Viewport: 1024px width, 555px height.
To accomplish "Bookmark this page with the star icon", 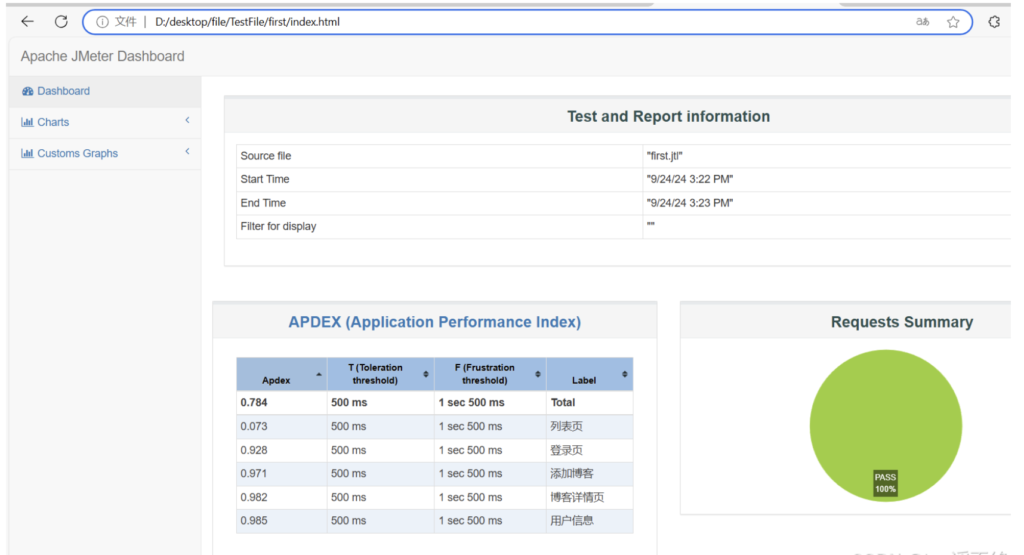I will point(953,22).
